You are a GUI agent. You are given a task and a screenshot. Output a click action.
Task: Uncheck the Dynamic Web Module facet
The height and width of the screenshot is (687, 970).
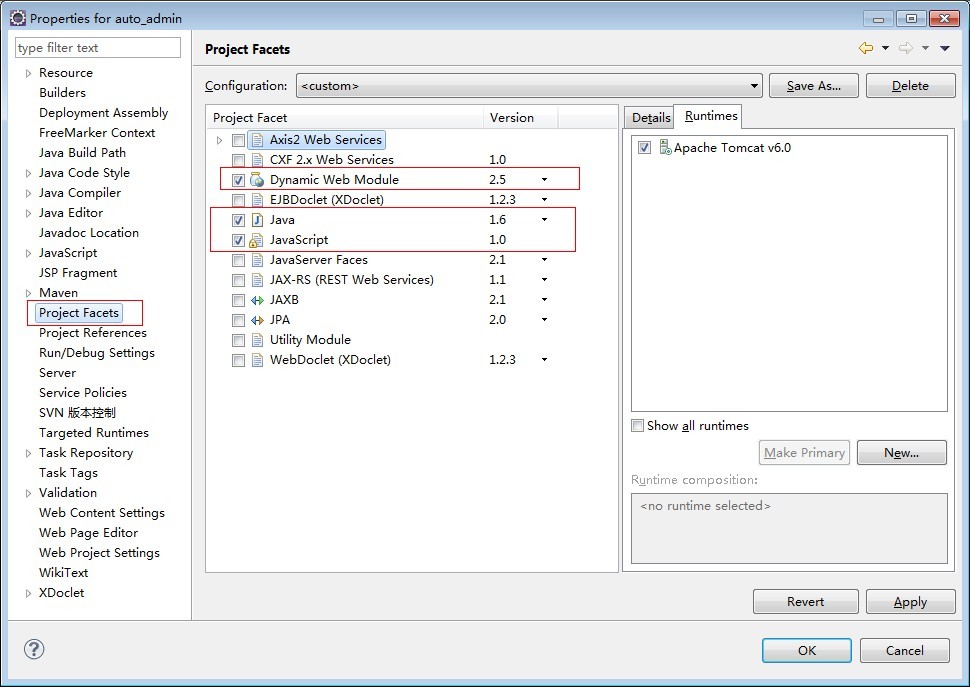coord(238,180)
